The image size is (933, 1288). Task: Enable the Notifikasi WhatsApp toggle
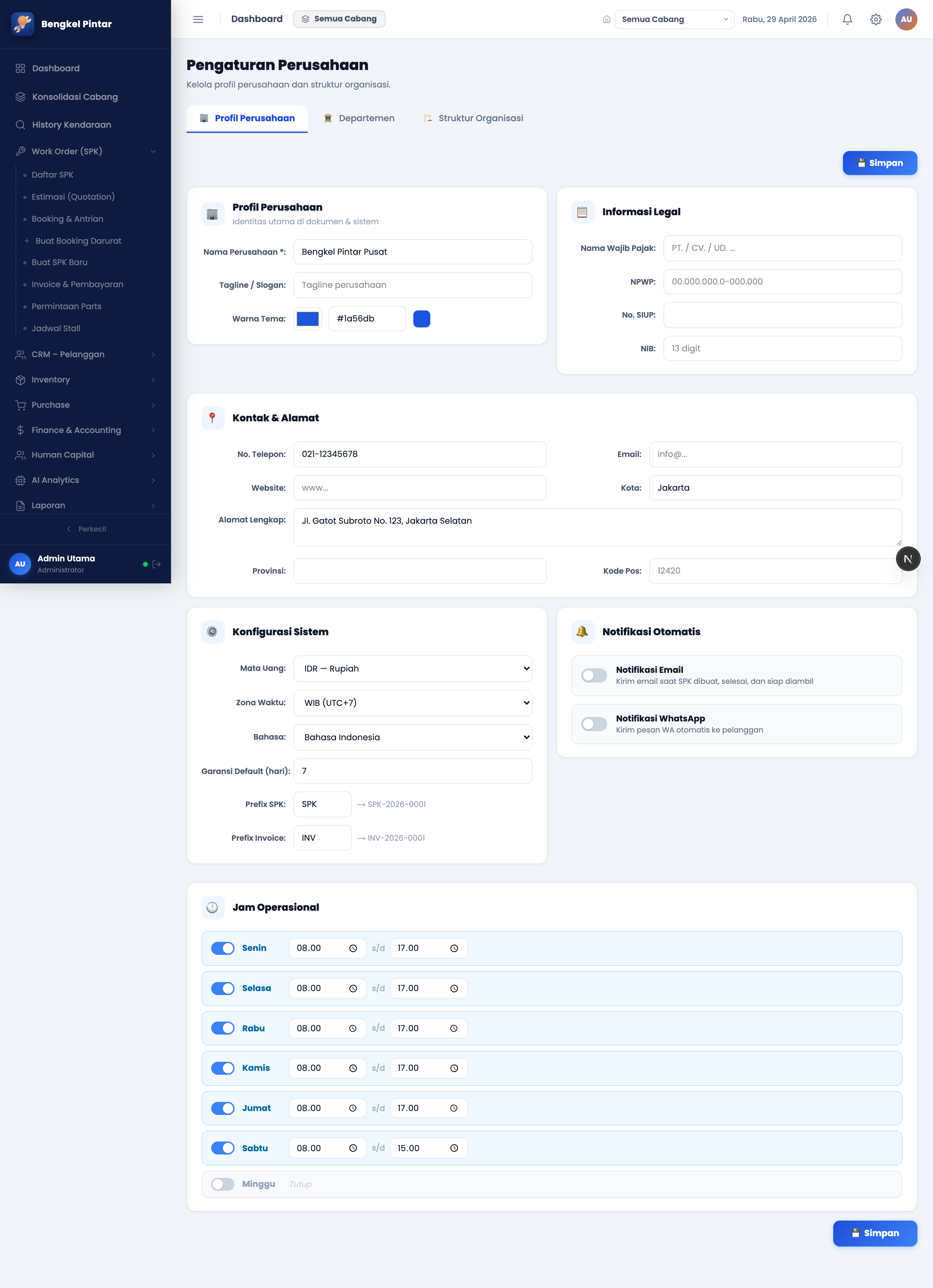point(594,724)
